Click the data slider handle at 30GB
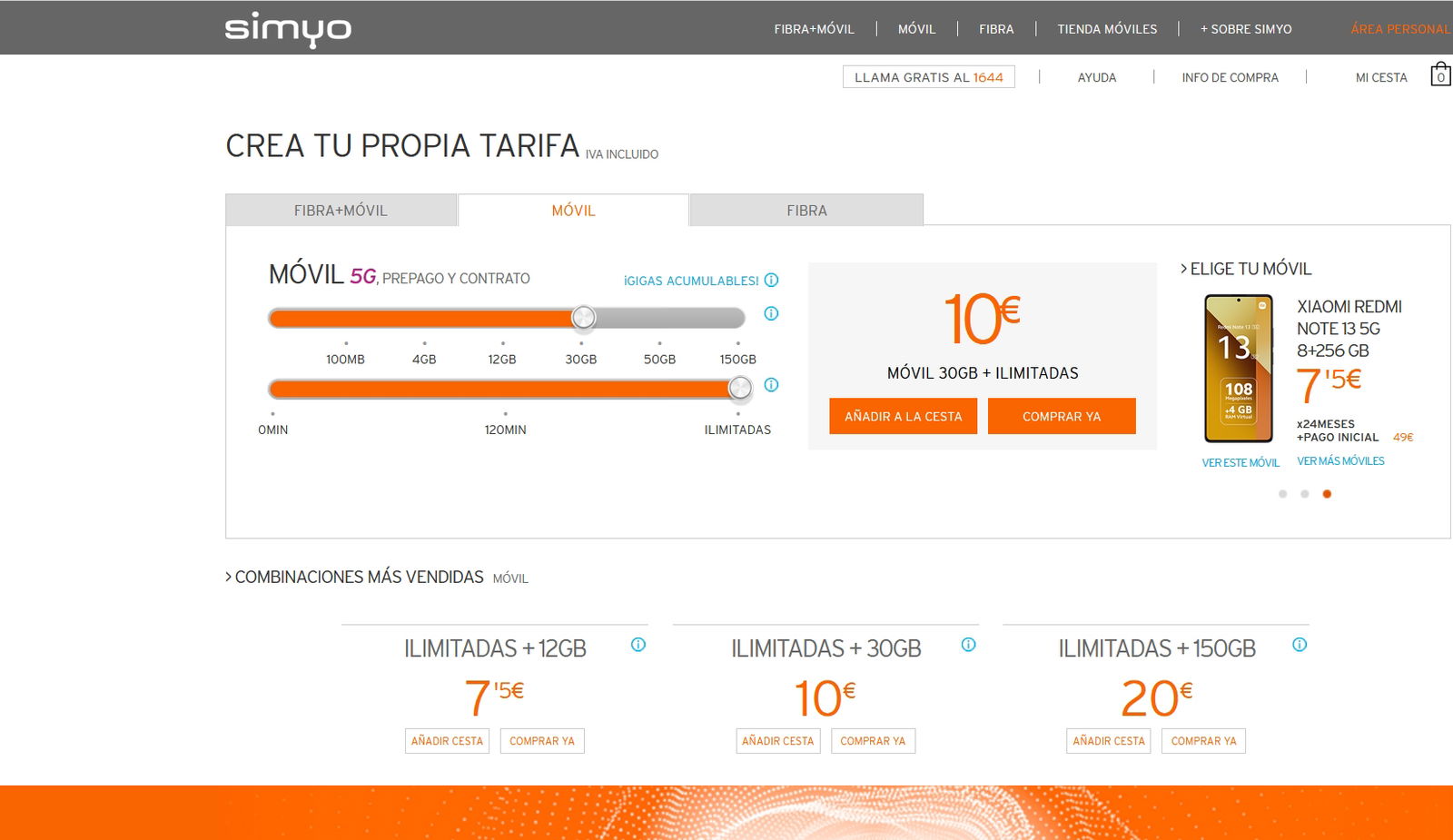The image size is (1453, 840). (x=583, y=317)
